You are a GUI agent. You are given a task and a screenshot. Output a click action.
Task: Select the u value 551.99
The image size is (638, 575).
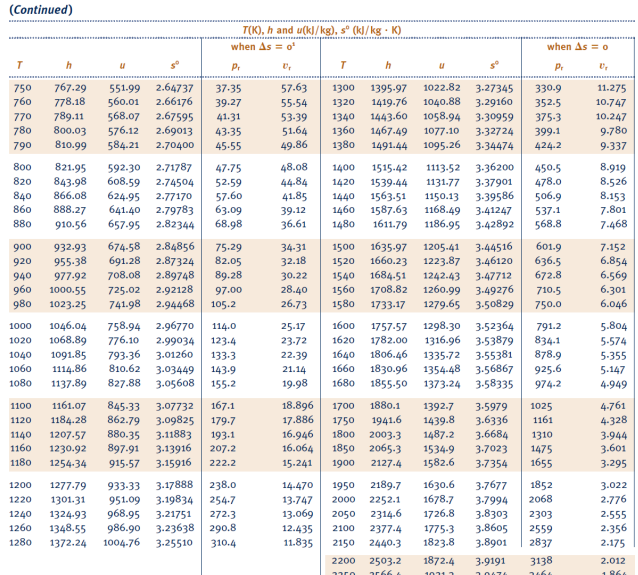click(124, 87)
